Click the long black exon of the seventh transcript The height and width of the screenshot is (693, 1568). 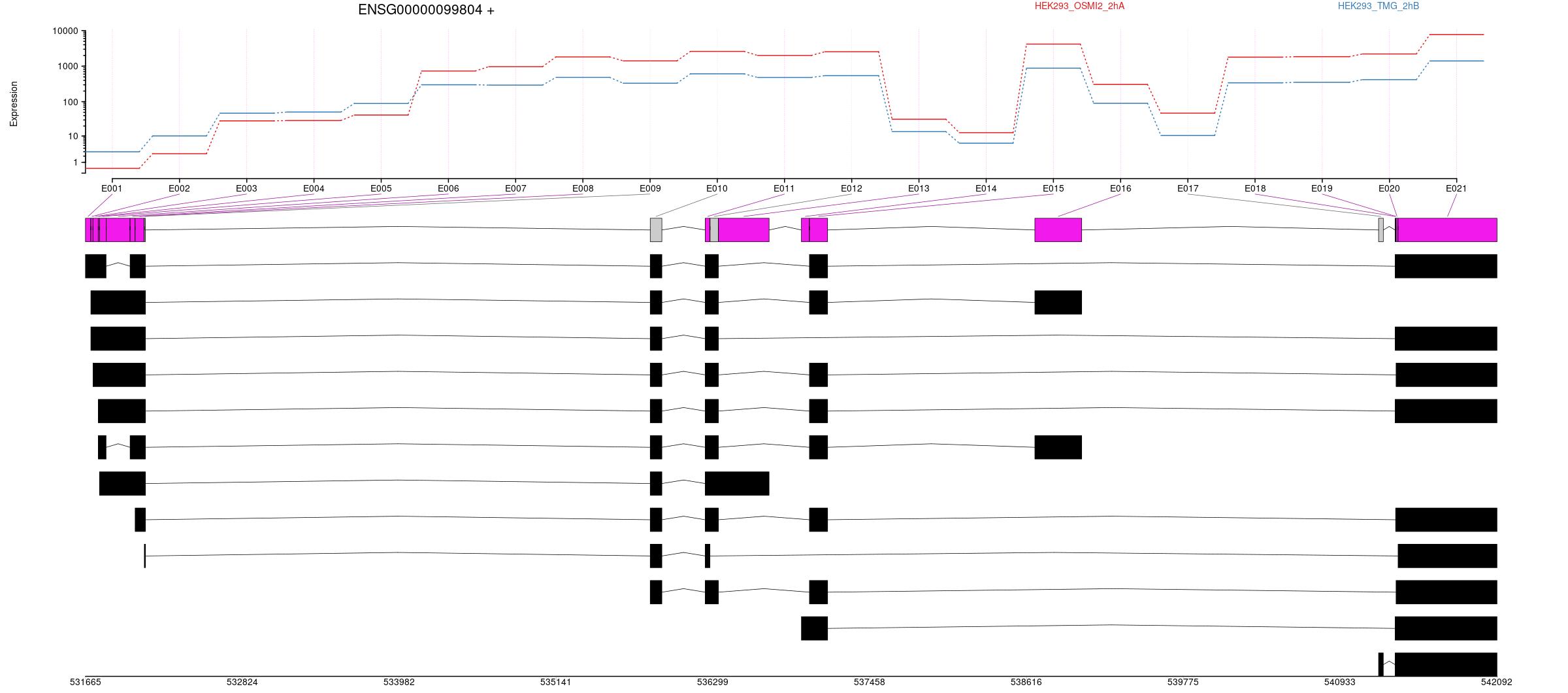point(737,484)
